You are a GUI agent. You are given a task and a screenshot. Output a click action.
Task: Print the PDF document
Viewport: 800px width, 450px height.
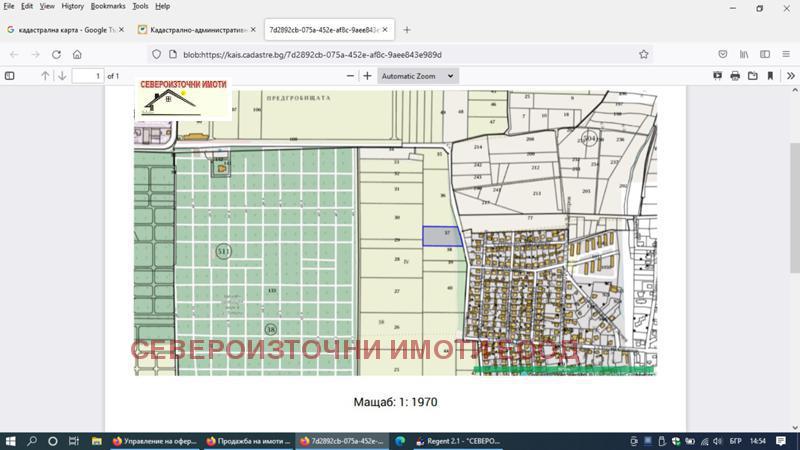pos(735,76)
